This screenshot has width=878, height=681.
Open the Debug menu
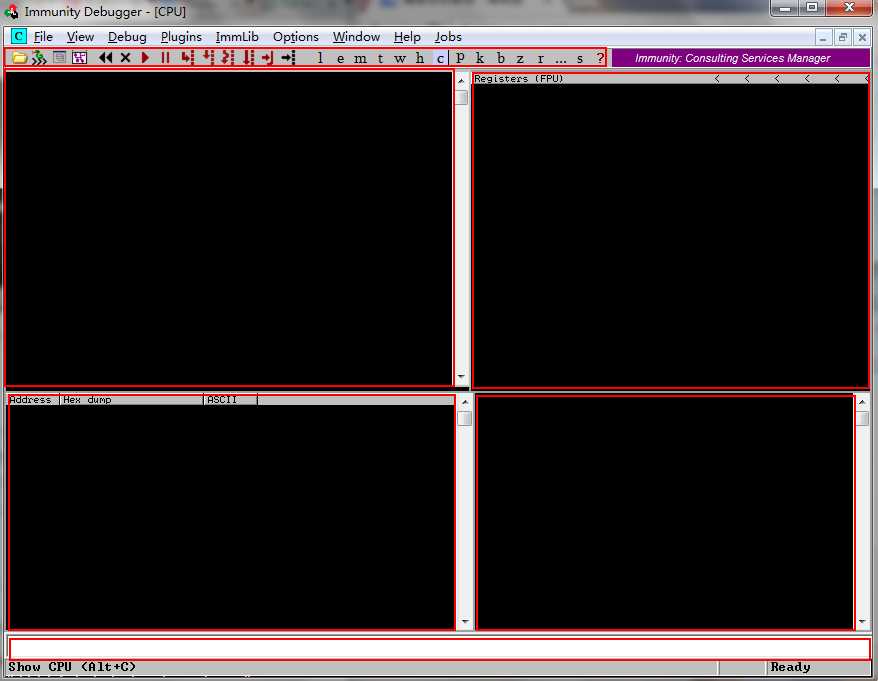point(127,37)
